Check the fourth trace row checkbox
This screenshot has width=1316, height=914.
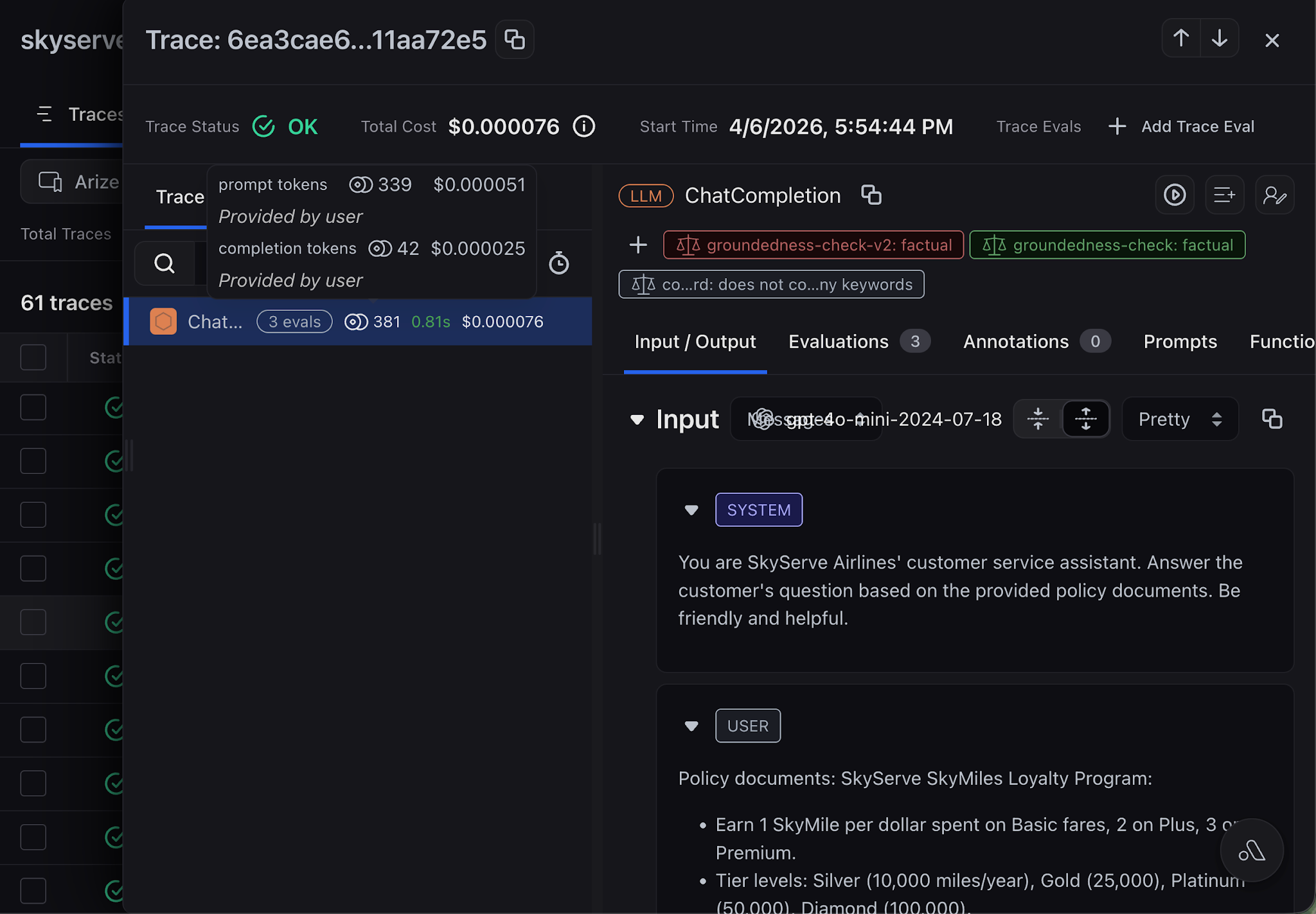click(33, 568)
